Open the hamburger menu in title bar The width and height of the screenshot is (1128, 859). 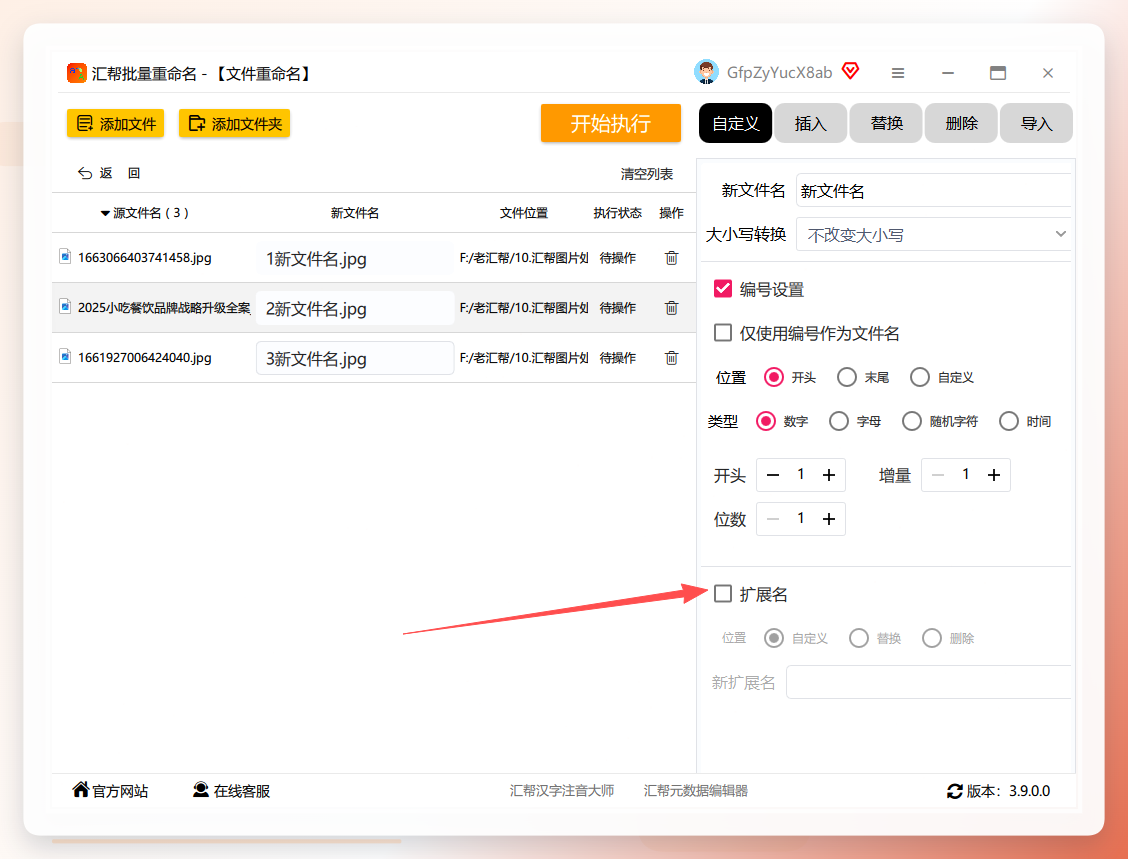898,73
